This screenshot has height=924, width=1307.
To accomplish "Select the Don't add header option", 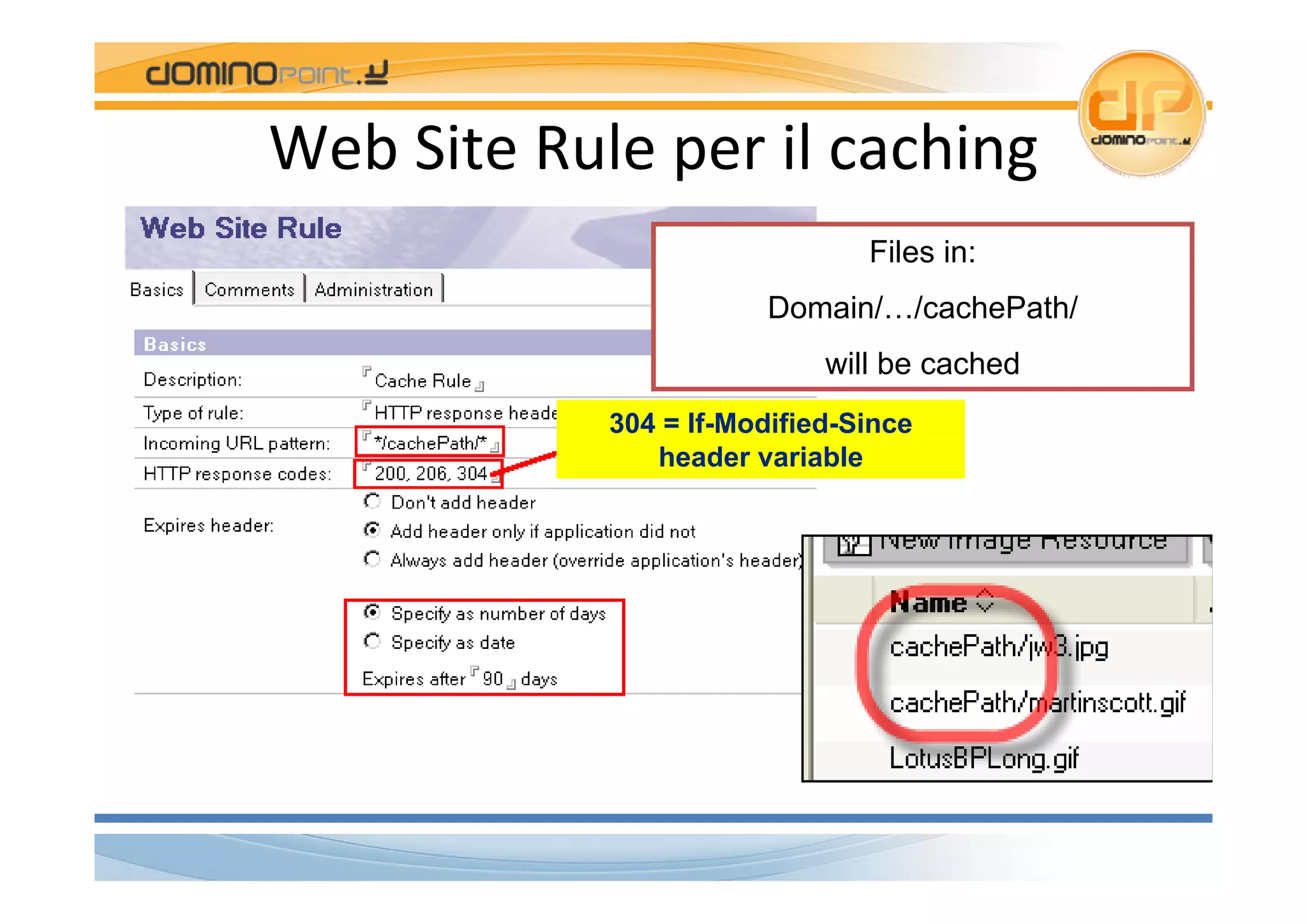I will 372,502.
